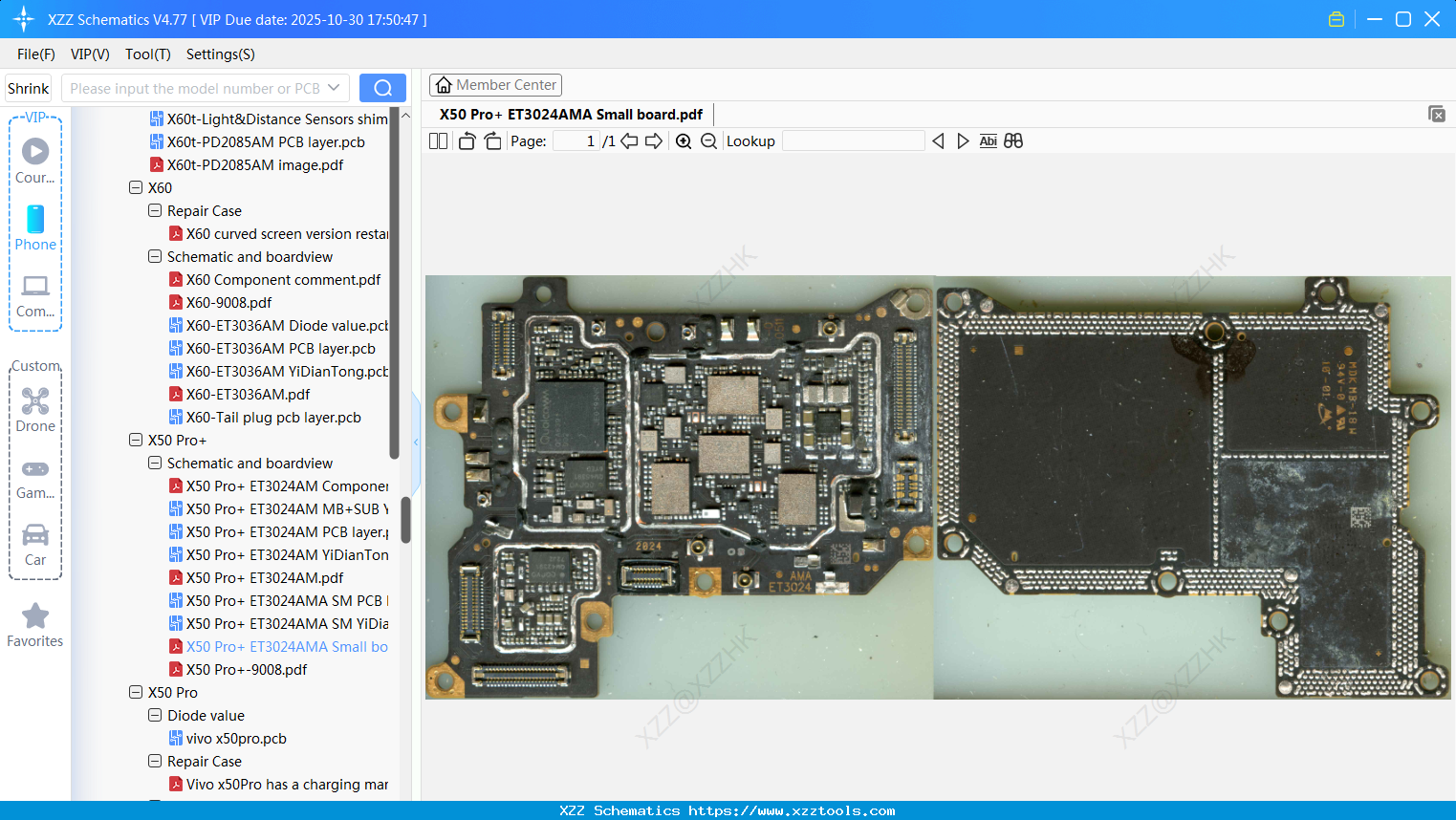Image resolution: width=1456 pixels, height=820 pixels.
Task: Select the two-page view icon
Action: [438, 140]
